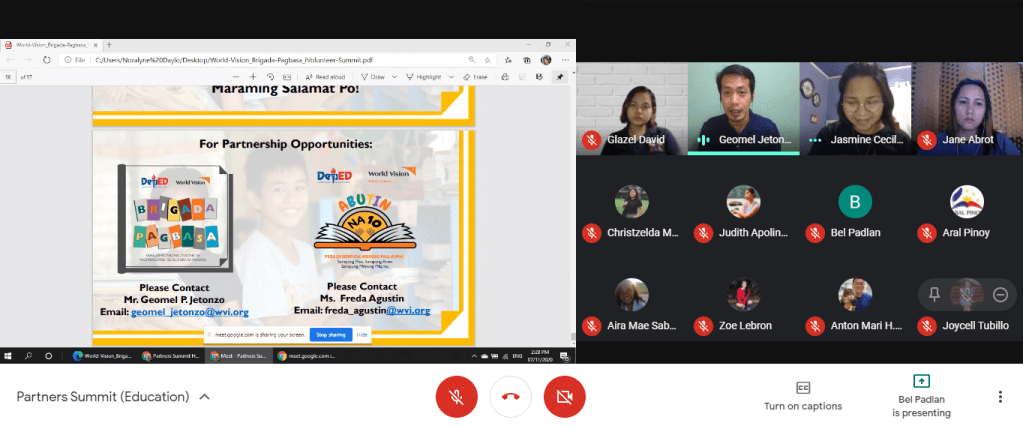This screenshot has width=1023, height=429.
Task: Remove Joycell Tubillo from the call
Action: tap(1000, 294)
